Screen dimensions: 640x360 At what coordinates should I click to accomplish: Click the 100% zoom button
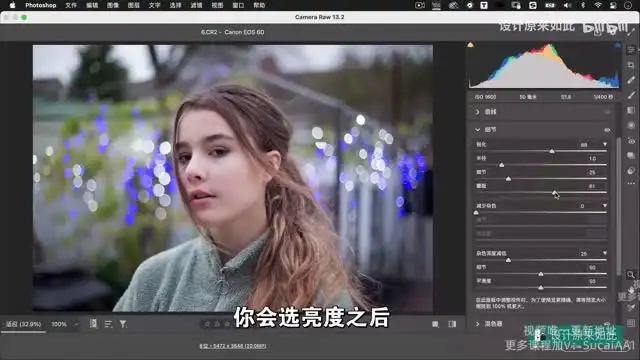coord(59,324)
